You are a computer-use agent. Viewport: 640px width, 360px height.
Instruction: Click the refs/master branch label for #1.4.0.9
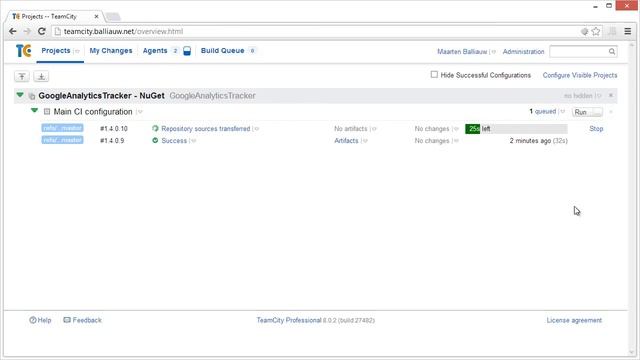[62, 140]
